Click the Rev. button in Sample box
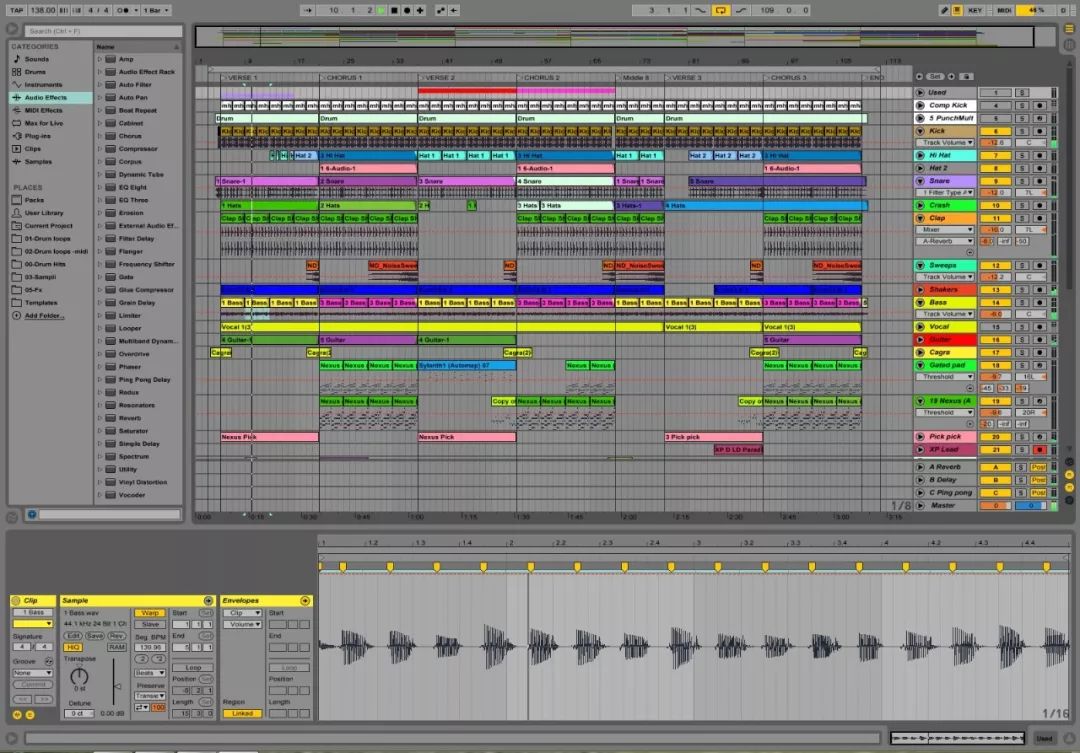This screenshot has height=753, width=1080. [x=117, y=635]
